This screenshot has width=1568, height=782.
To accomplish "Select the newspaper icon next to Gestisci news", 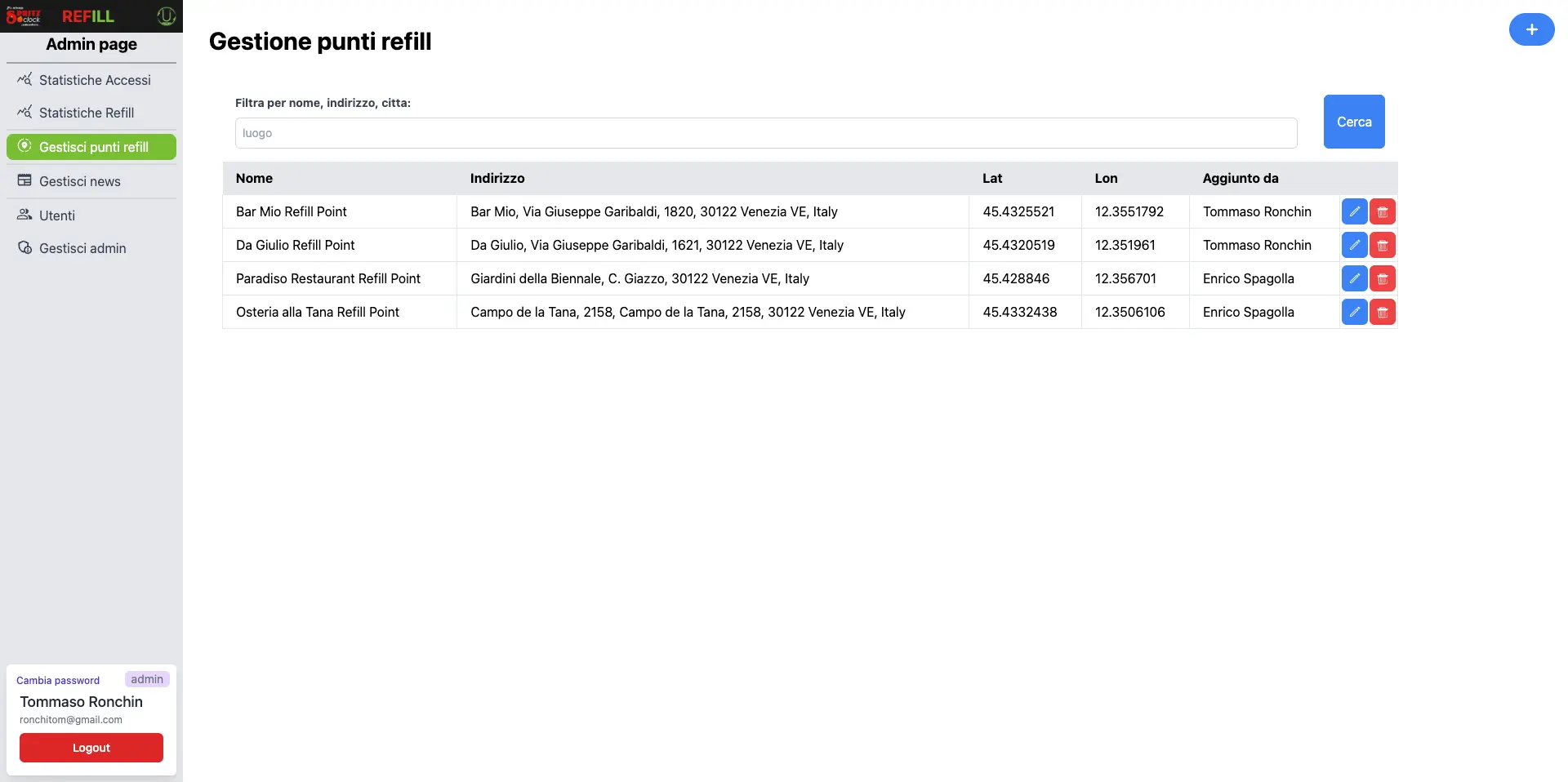I will (x=25, y=180).
